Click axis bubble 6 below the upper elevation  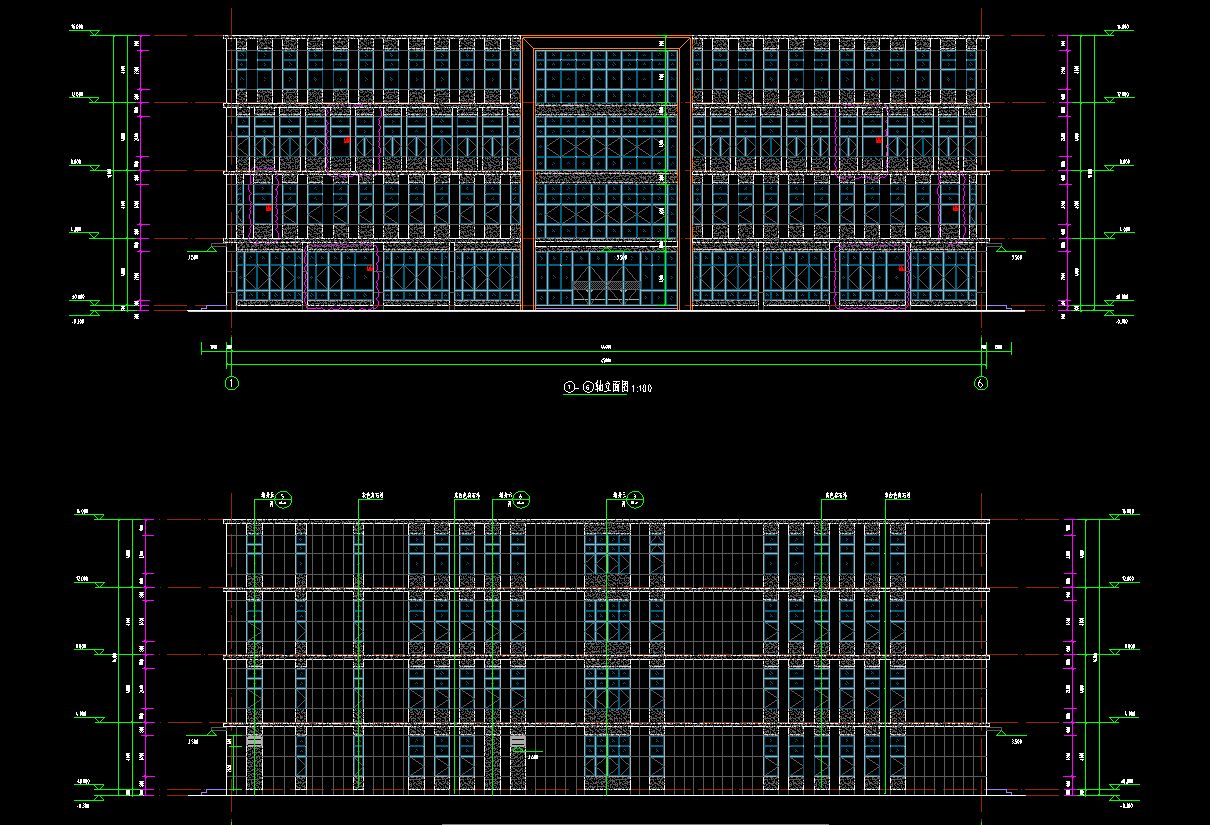click(x=981, y=383)
